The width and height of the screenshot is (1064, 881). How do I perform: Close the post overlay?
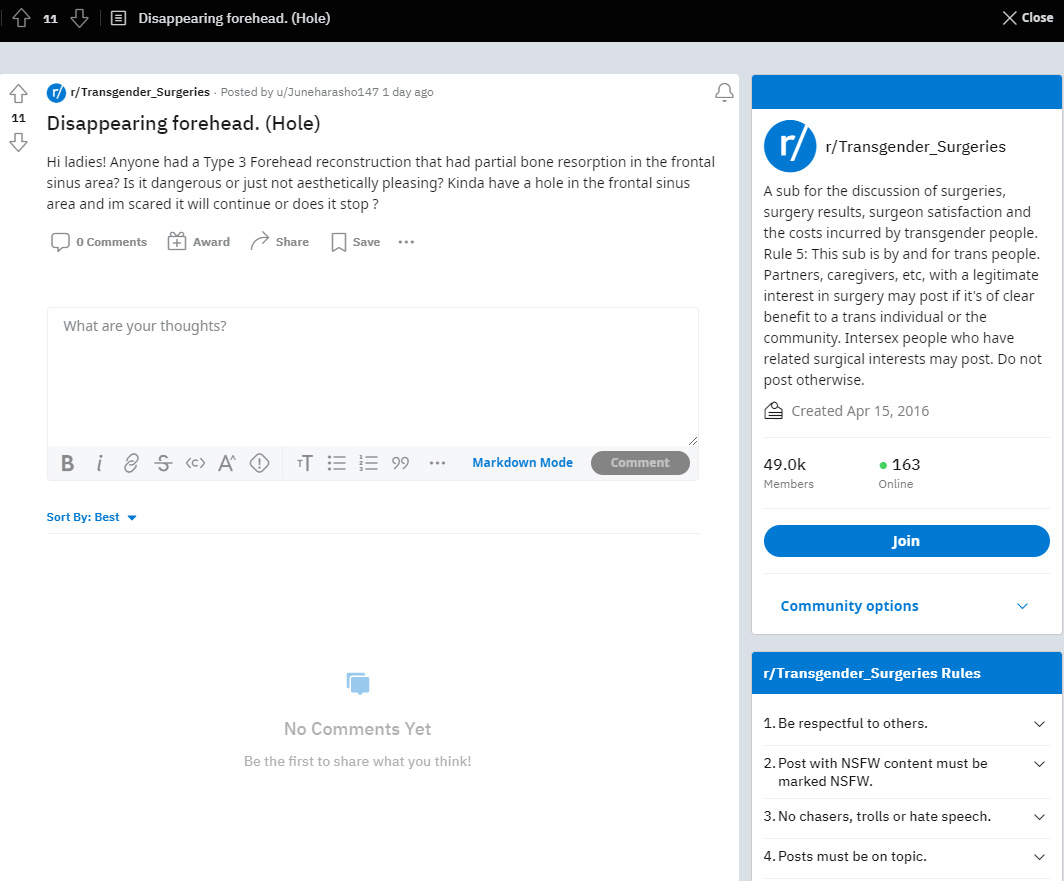tap(1027, 18)
